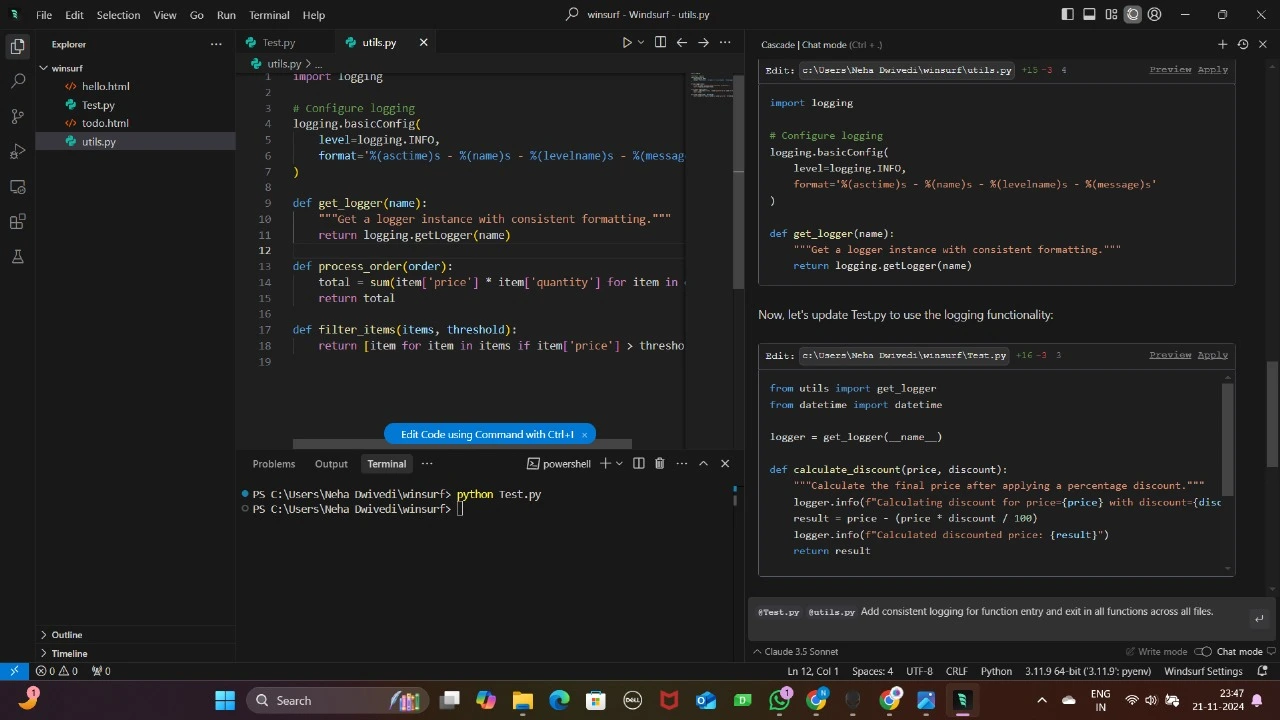The width and height of the screenshot is (1280, 720).
Task: Kill the terminal with trash icon
Action: click(x=659, y=464)
